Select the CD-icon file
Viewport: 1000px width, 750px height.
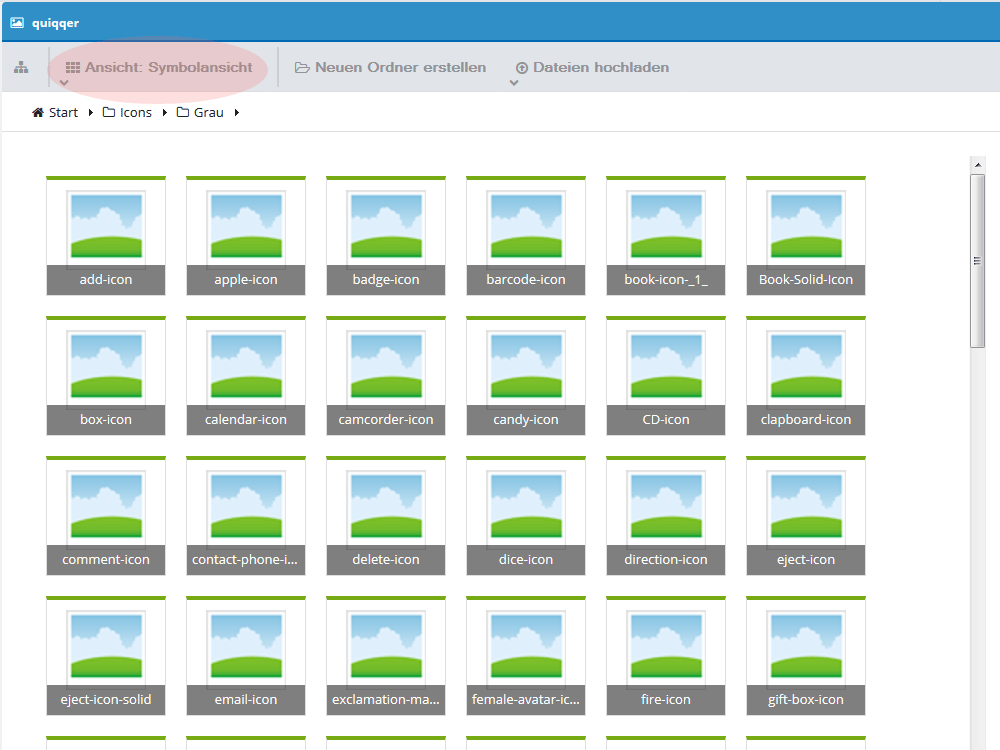[x=666, y=376]
